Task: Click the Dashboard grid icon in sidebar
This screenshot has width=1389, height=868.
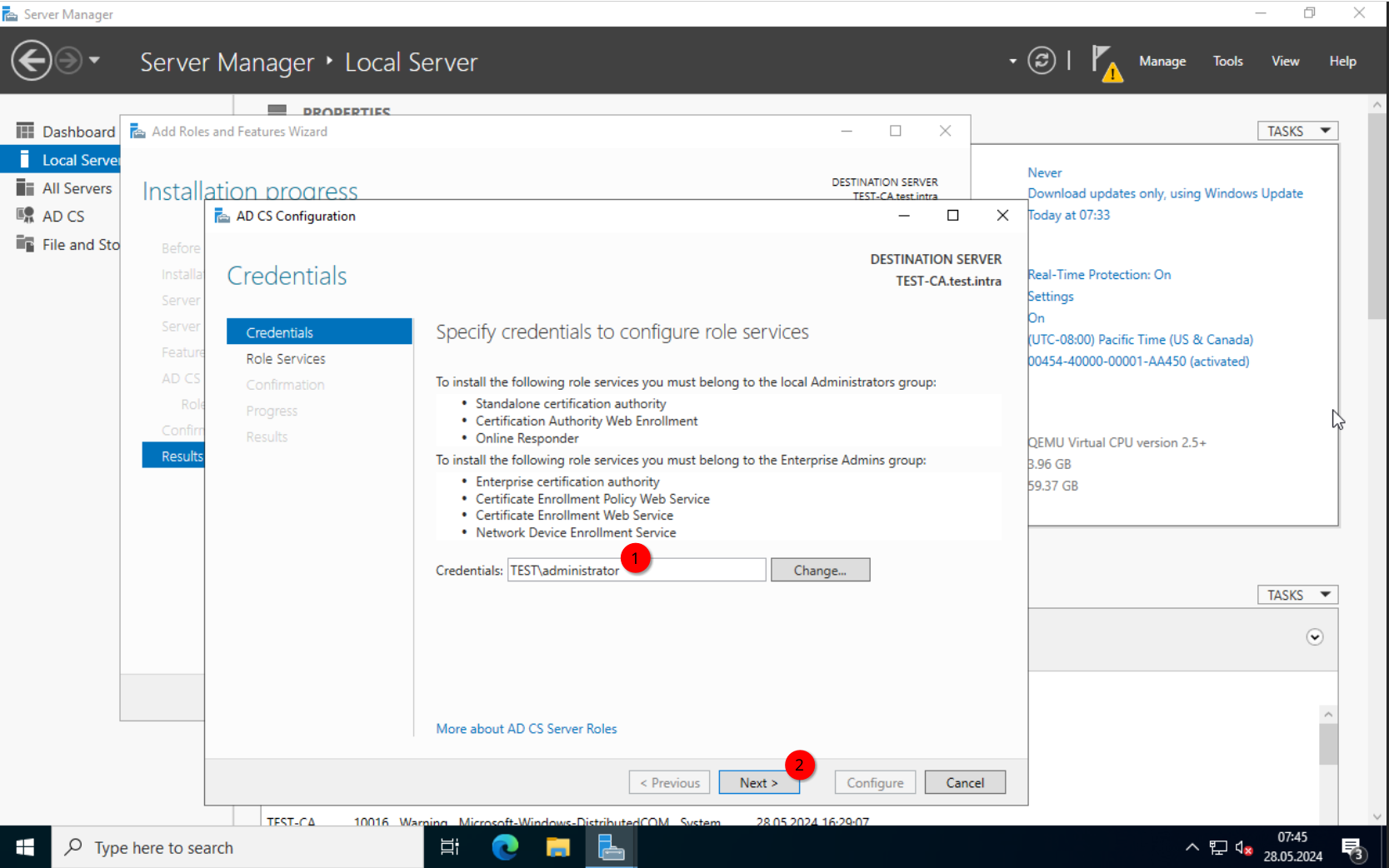Action: pos(25,131)
